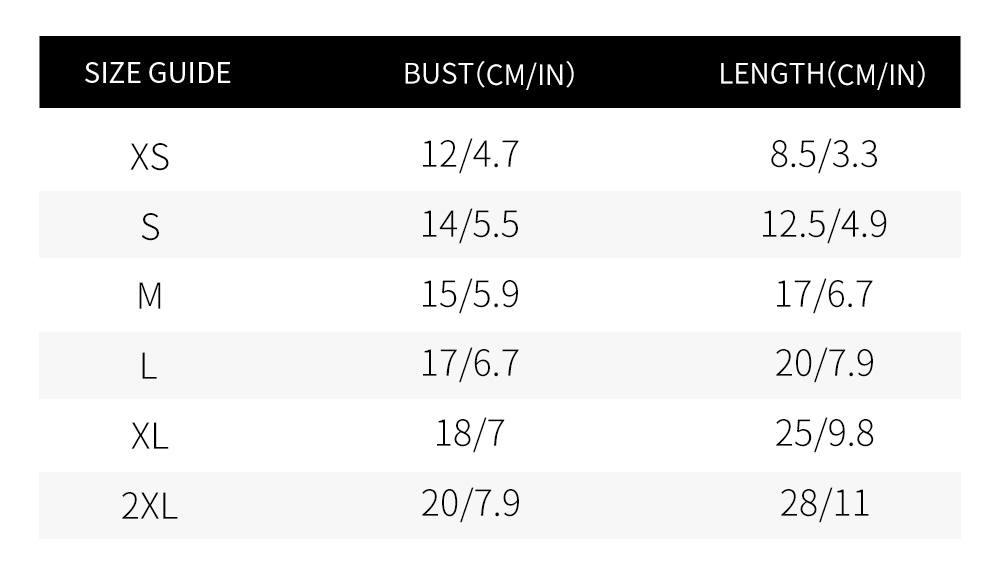Viewport: 1000px width, 580px height.
Task: Click the 20/7.9 length value for L
Action: [x=825, y=364]
